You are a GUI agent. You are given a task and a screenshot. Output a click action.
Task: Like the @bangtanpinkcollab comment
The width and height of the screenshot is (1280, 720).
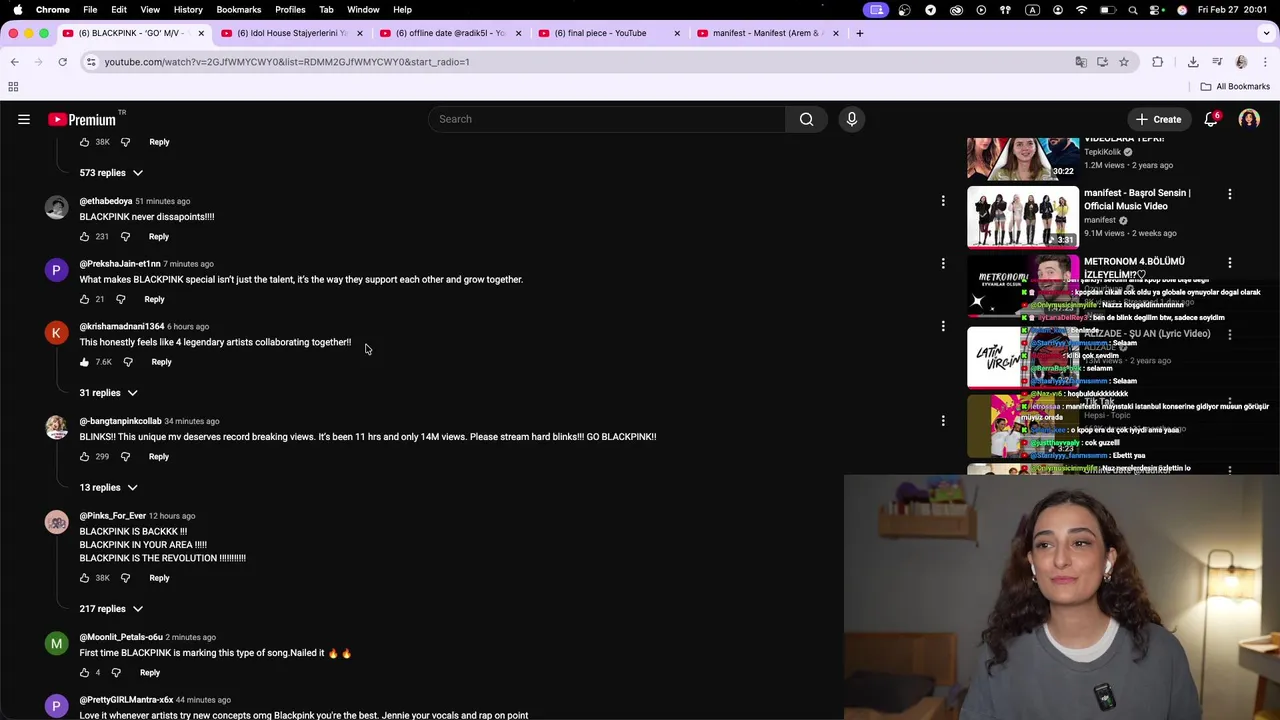point(85,457)
